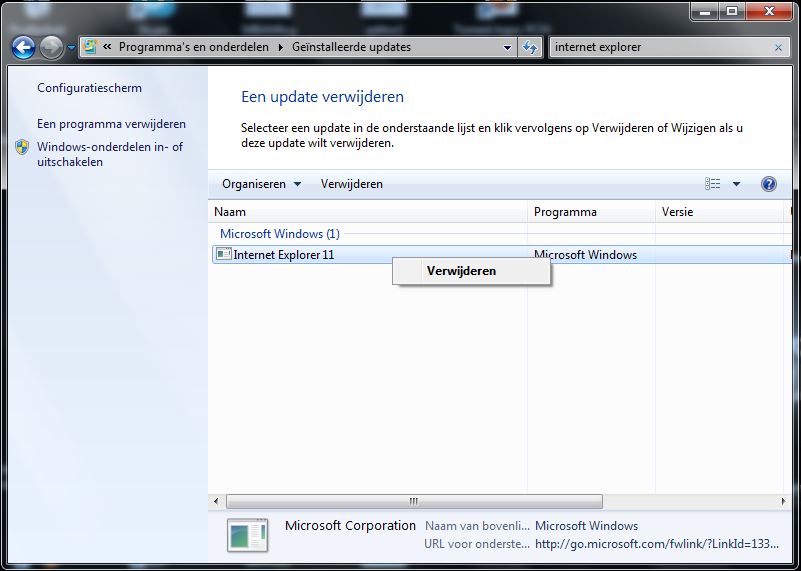Viewport: 801px width, 571px height.
Task: Click the Back navigation arrow button
Action: [x=23, y=47]
